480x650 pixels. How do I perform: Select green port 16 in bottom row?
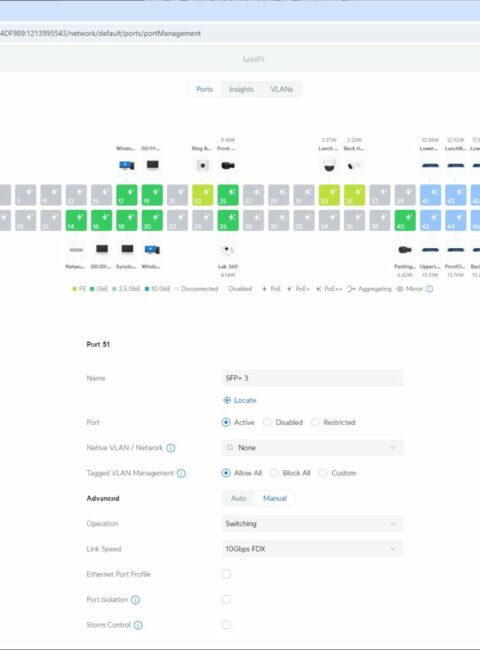pos(102,221)
